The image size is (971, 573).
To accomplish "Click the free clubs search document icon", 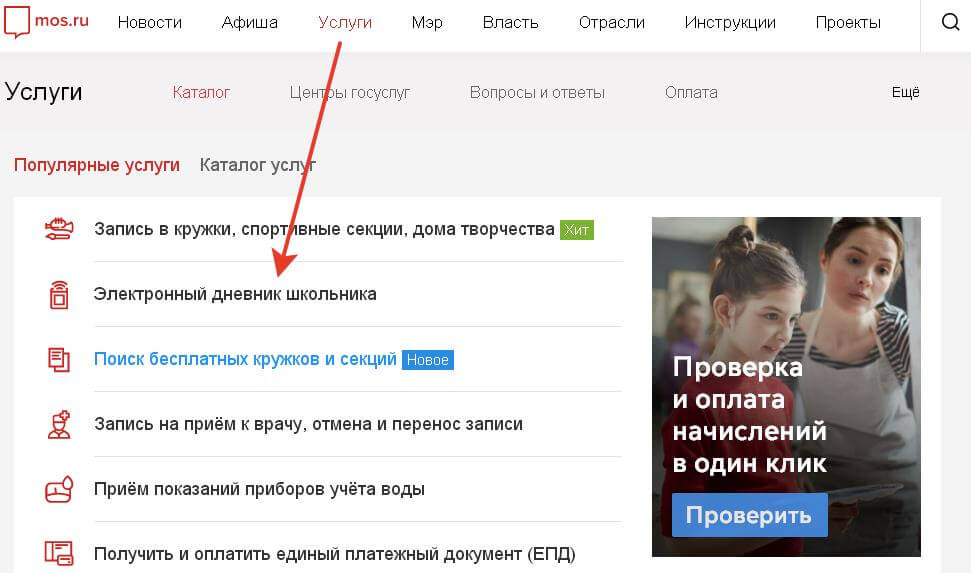I will point(59,360).
